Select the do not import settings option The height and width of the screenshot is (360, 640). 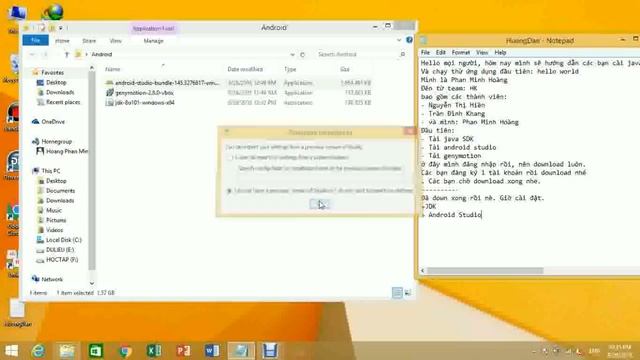click(229, 191)
